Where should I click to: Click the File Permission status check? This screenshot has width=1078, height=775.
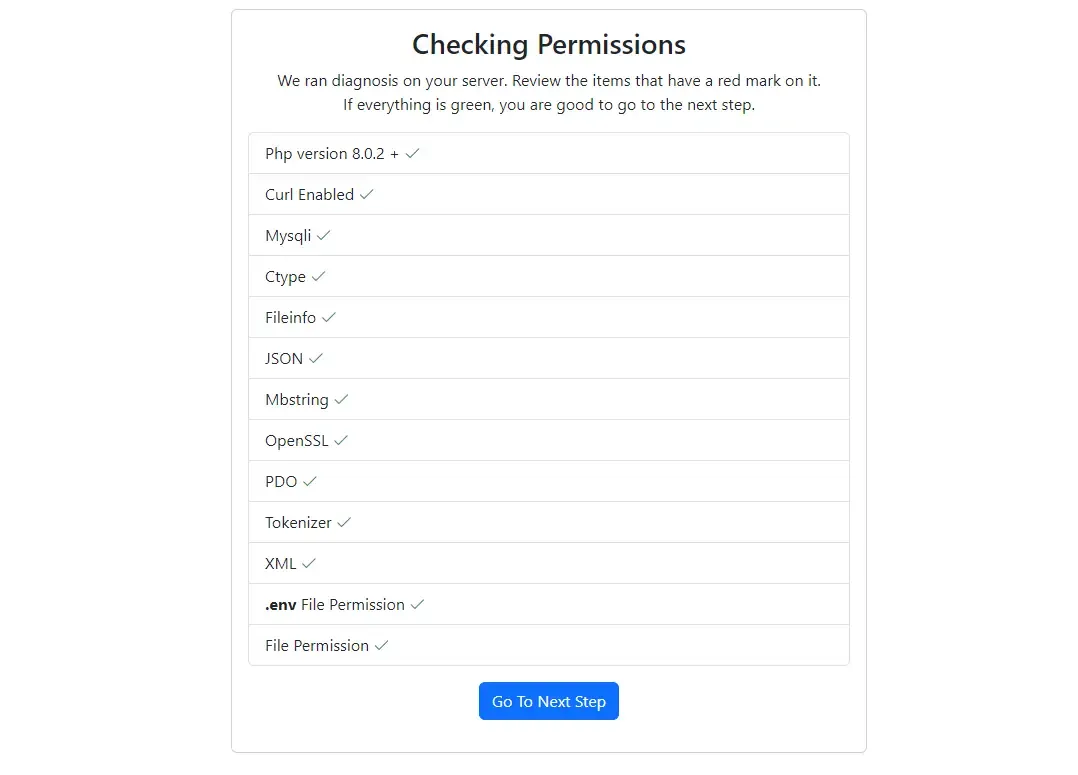tap(383, 645)
